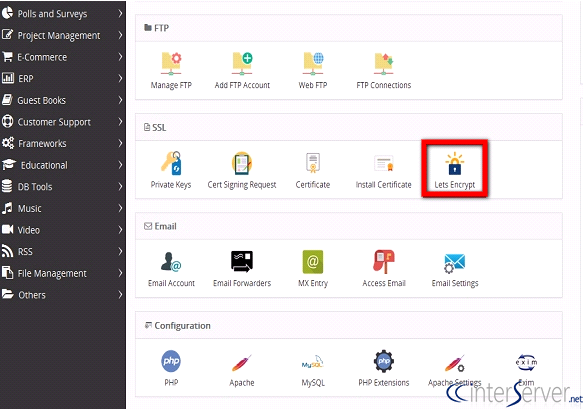The height and width of the screenshot is (409, 583).
Task: Expand the RSS chevron arrow
Action: [120, 251]
